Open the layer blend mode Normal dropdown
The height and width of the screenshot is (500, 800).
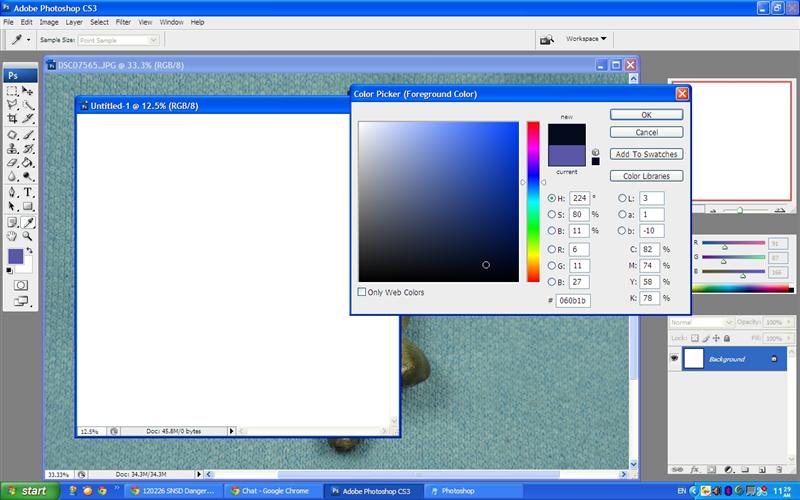click(x=700, y=323)
